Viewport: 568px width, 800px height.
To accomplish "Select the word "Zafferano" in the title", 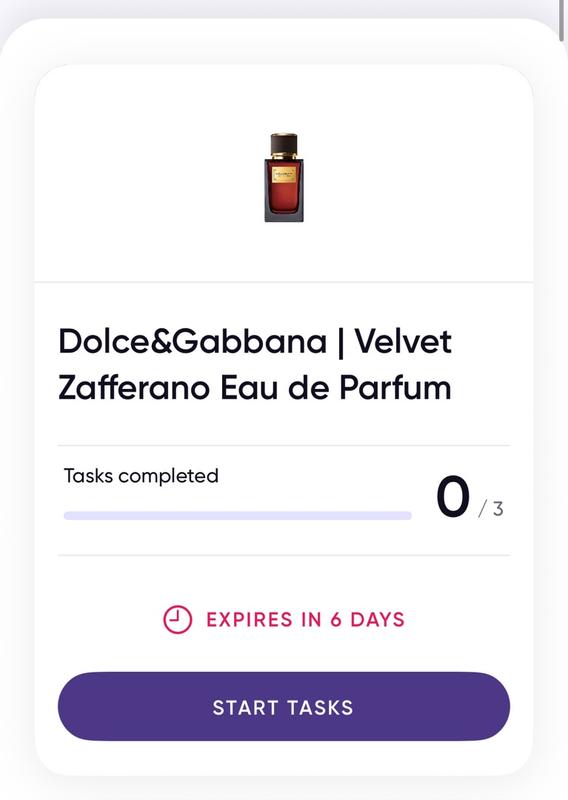I will (134, 387).
